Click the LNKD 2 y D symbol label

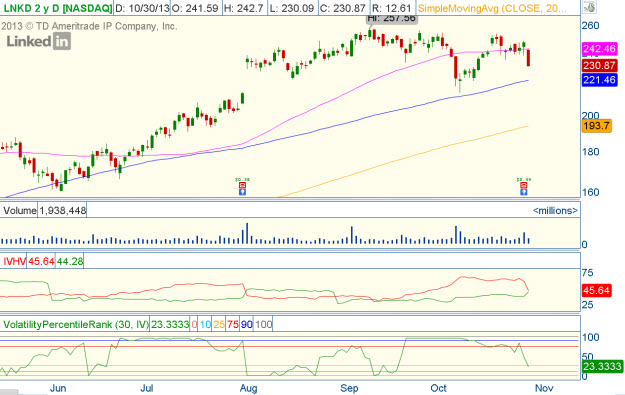point(57,8)
